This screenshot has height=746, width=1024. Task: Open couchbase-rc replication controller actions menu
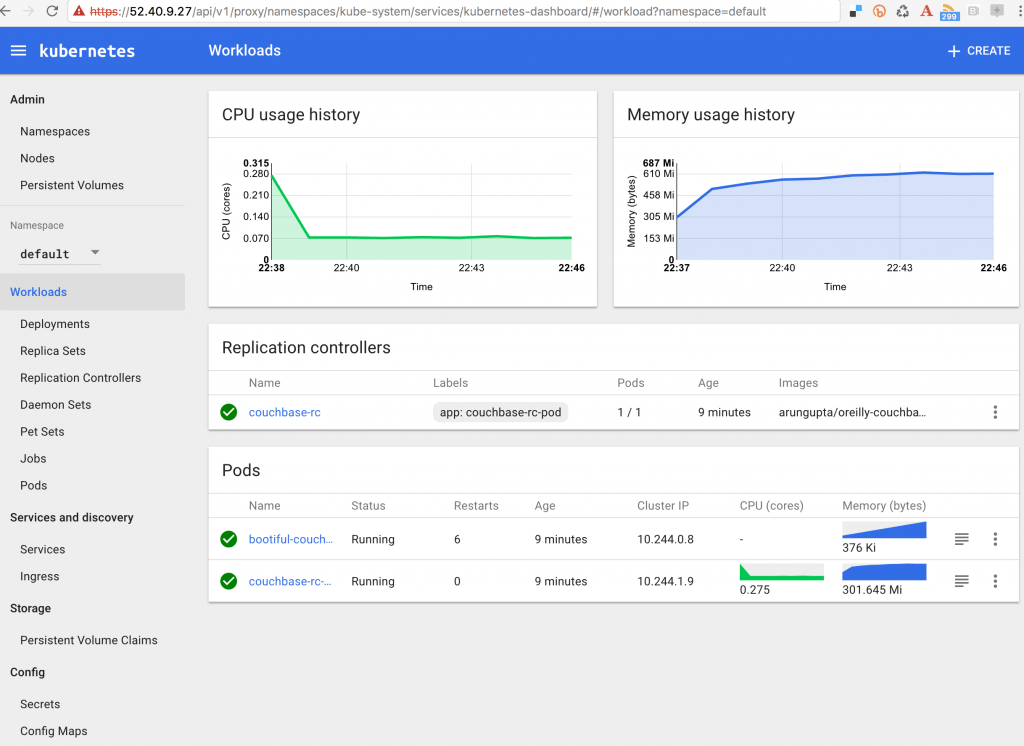(x=995, y=412)
